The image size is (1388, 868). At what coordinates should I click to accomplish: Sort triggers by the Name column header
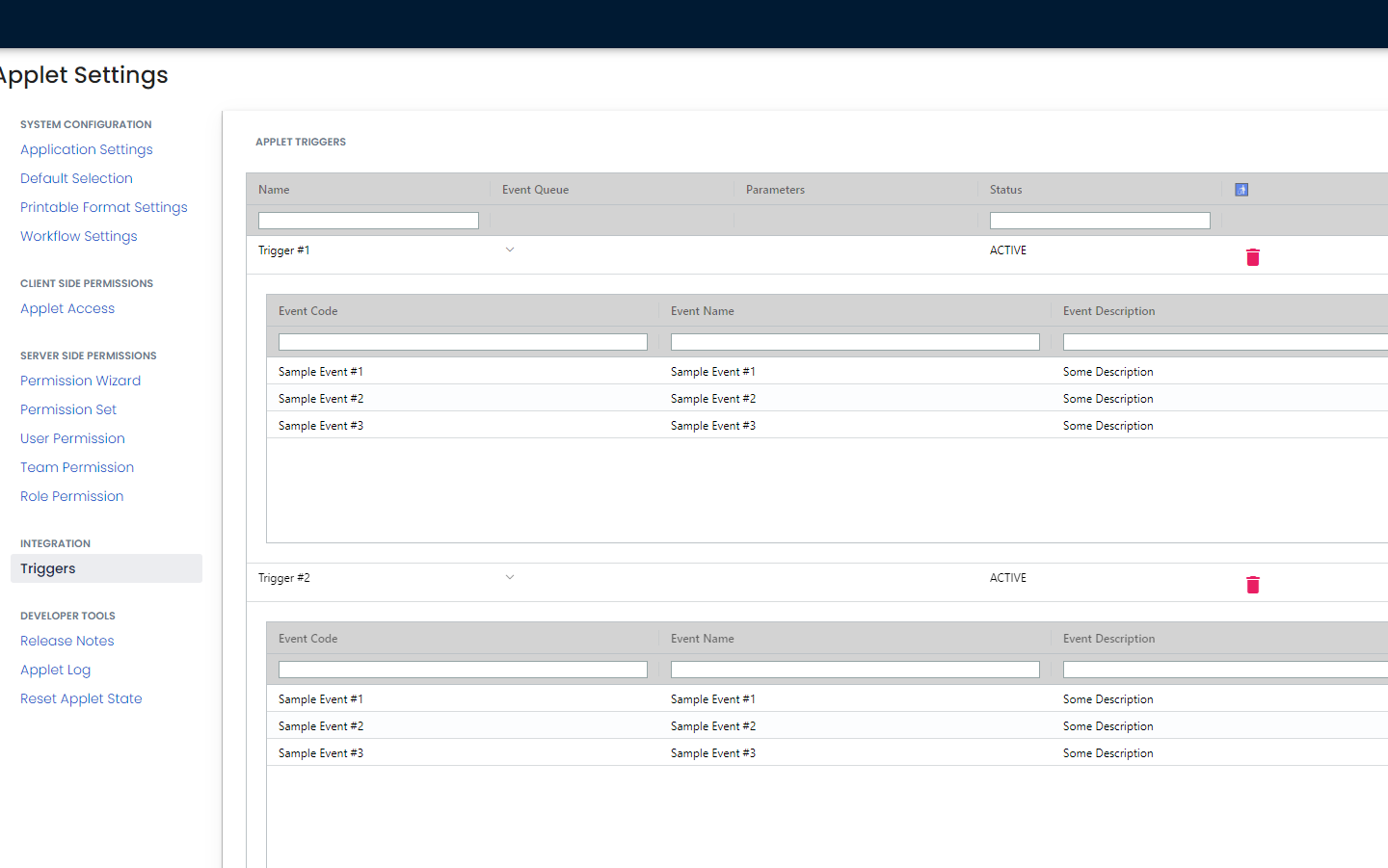click(x=274, y=190)
